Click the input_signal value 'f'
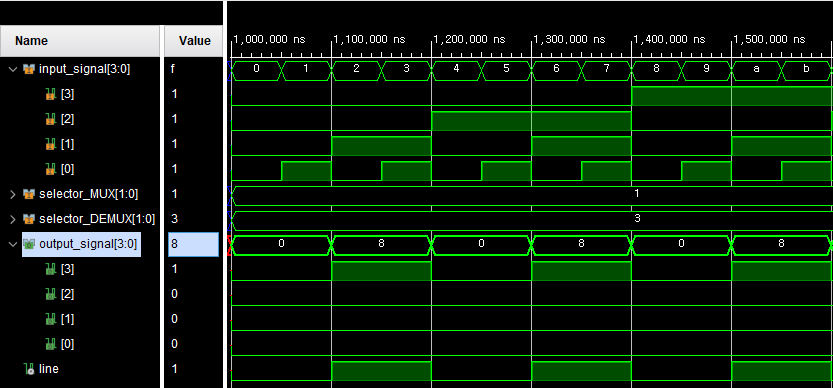833x388 pixels. pos(174,69)
